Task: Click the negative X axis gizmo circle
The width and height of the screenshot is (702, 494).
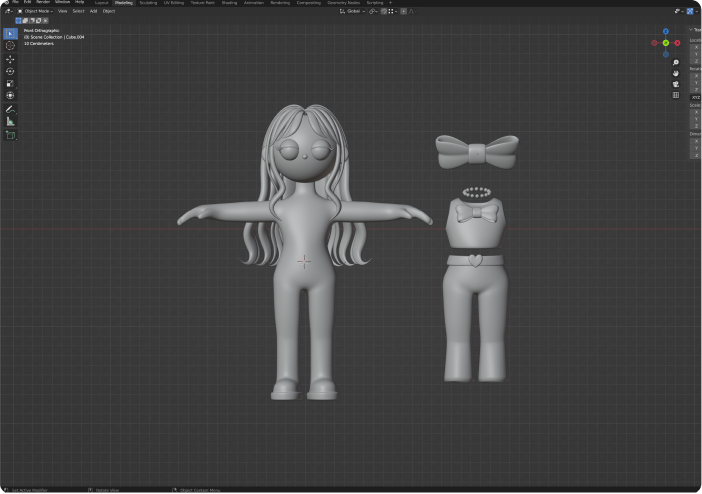Action: 655,43
